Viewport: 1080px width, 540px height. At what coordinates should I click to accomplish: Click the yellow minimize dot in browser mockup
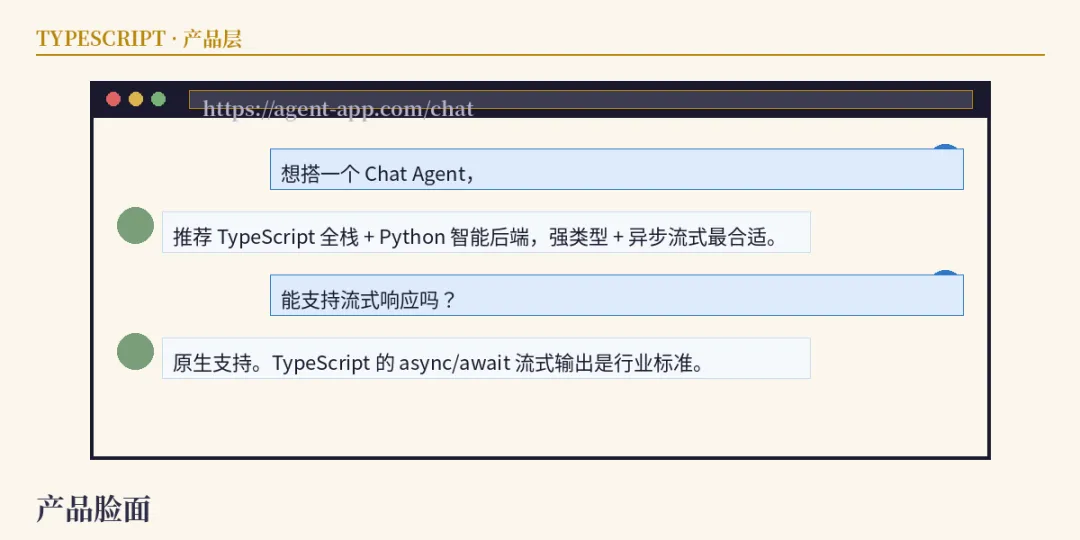(136, 99)
